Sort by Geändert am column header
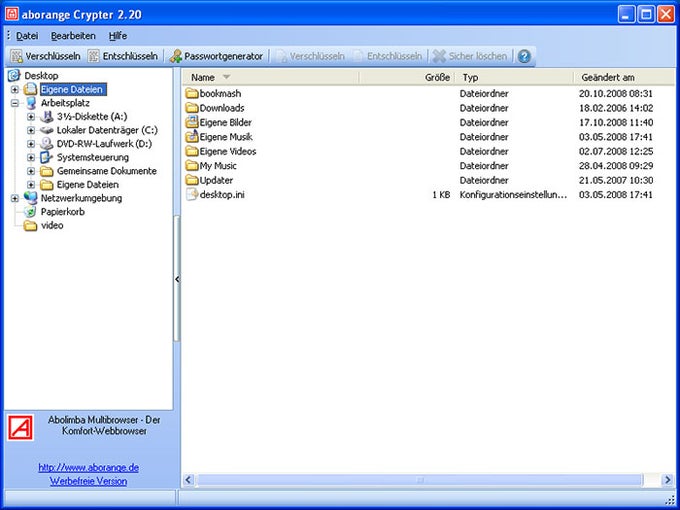Image resolution: width=680 pixels, height=510 pixels. coord(624,78)
